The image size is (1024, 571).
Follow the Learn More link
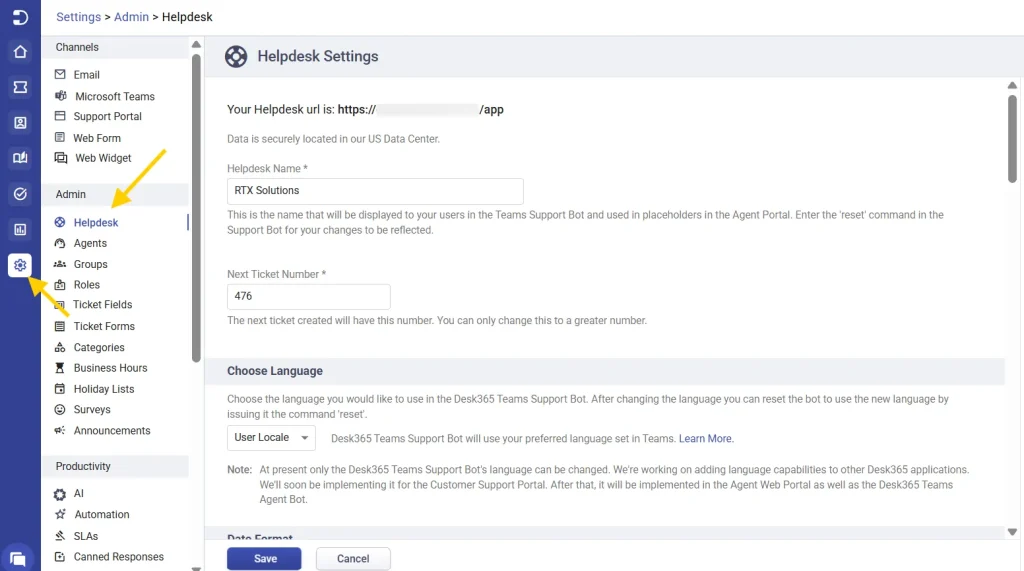706,439
